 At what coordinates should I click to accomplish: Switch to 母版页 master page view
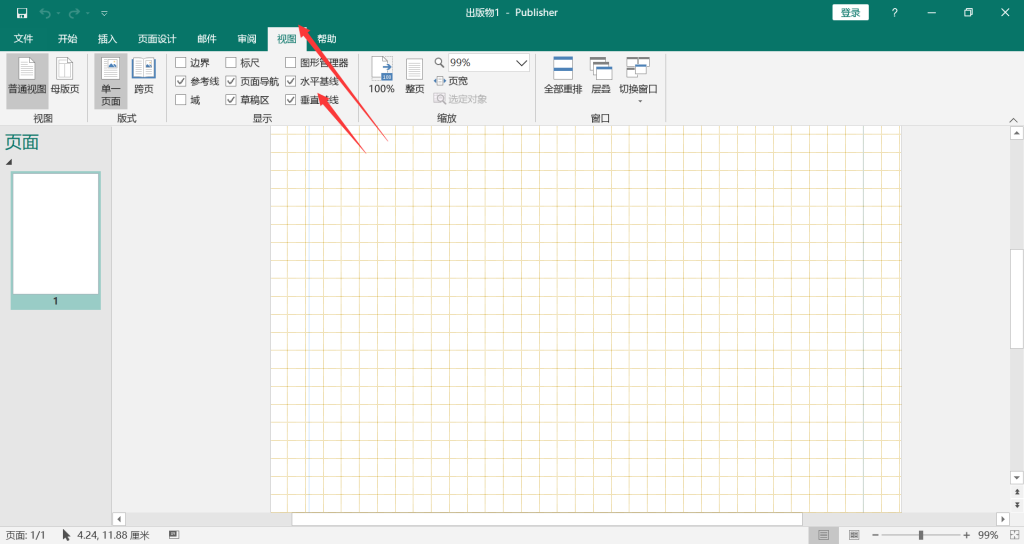click(65, 76)
